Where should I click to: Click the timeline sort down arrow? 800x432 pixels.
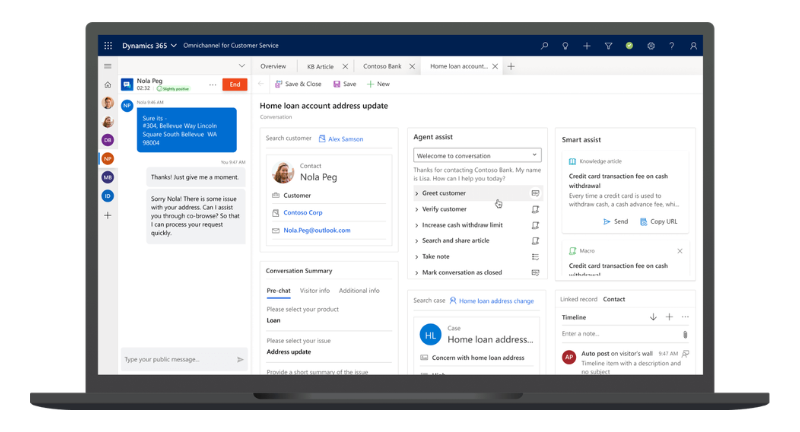pos(653,317)
